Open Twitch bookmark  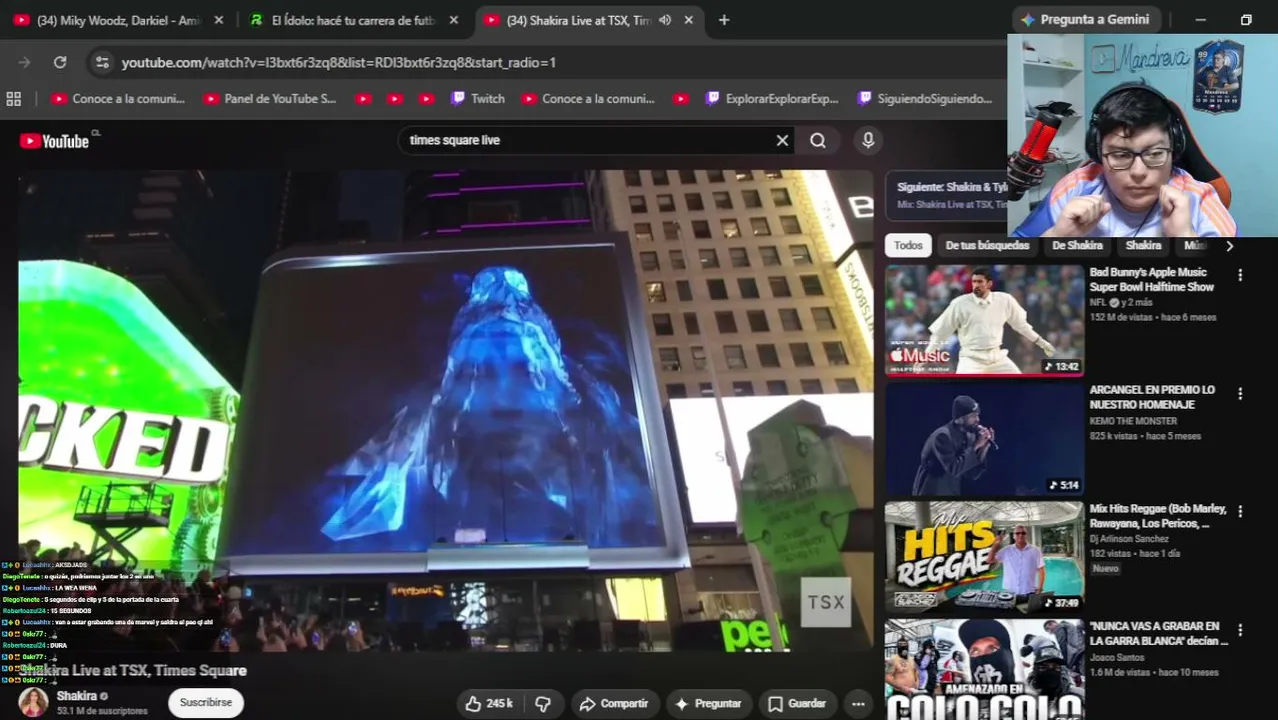point(478,99)
